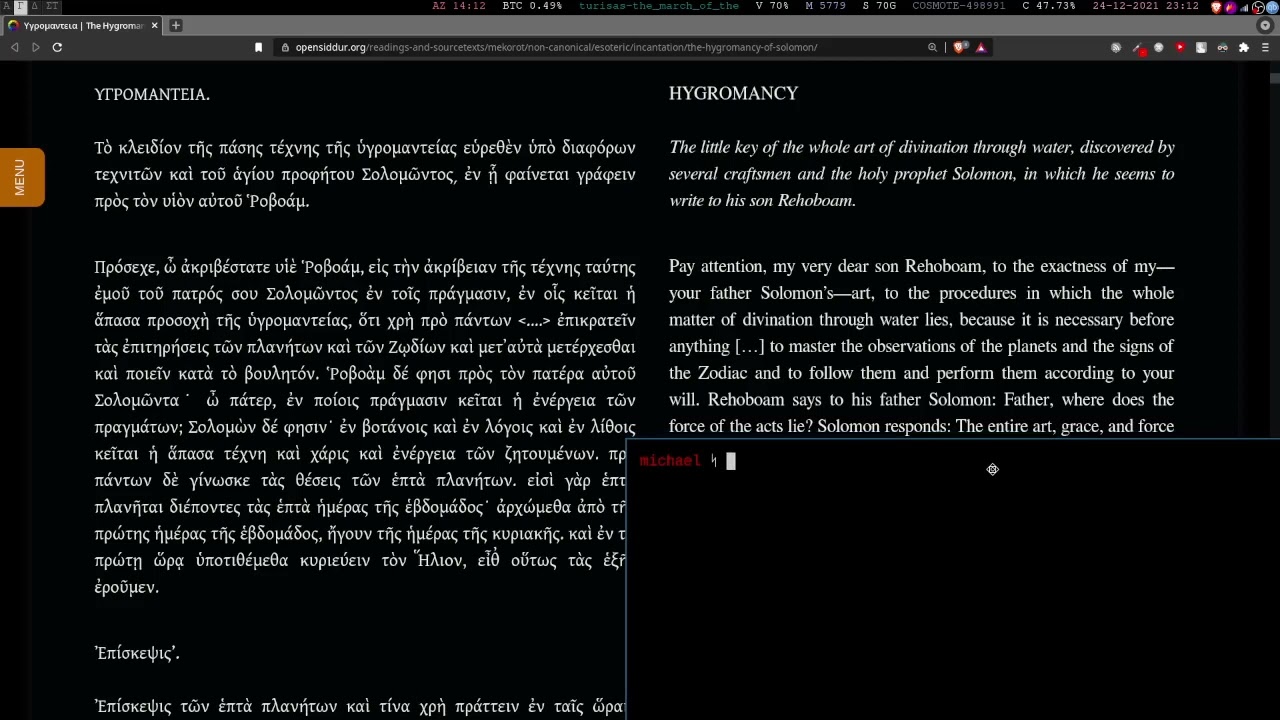Click the network signal tray icon
Screen dimensions: 1280x720
(x=1244, y=6)
